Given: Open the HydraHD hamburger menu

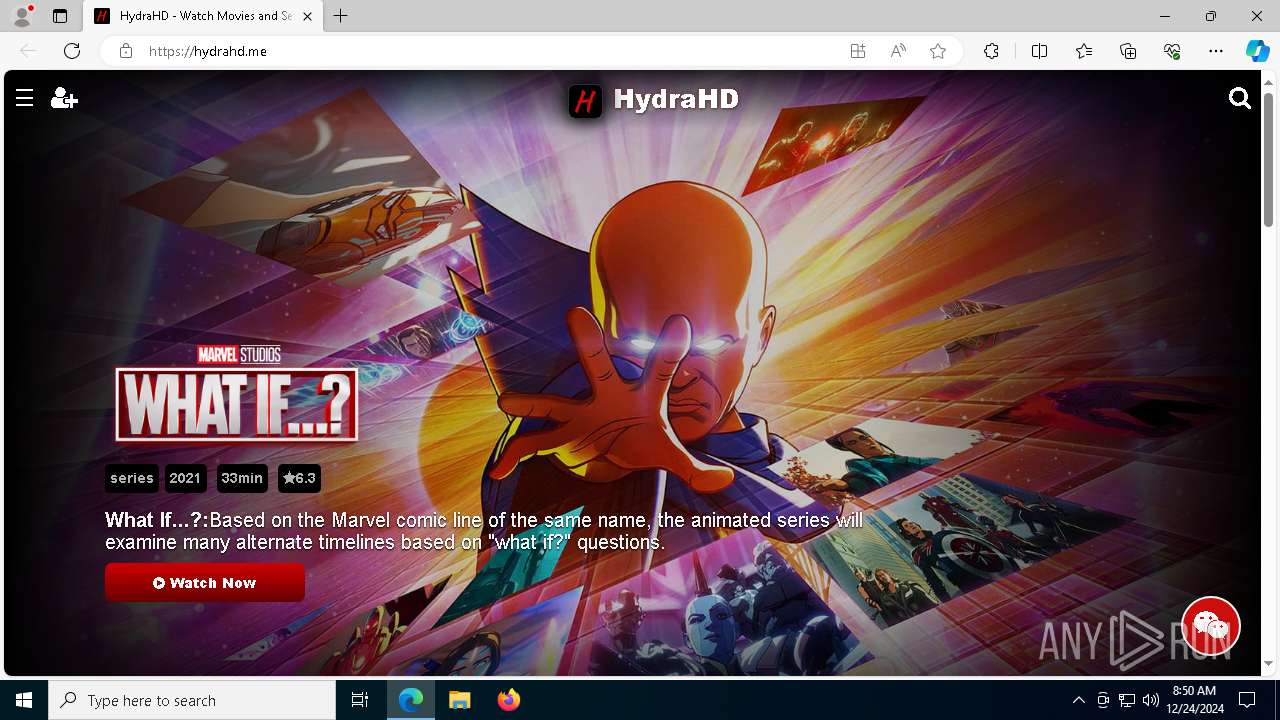Looking at the screenshot, I should click(25, 97).
